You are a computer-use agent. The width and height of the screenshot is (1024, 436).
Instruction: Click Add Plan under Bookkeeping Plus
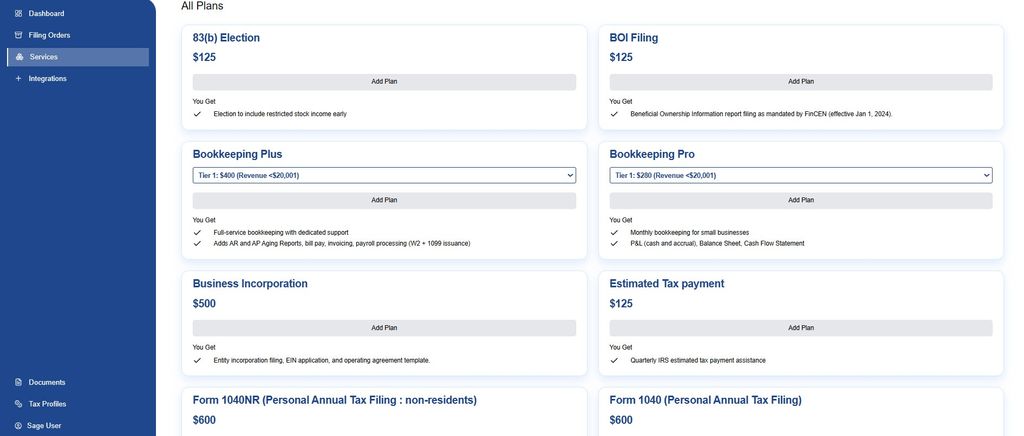(x=384, y=200)
